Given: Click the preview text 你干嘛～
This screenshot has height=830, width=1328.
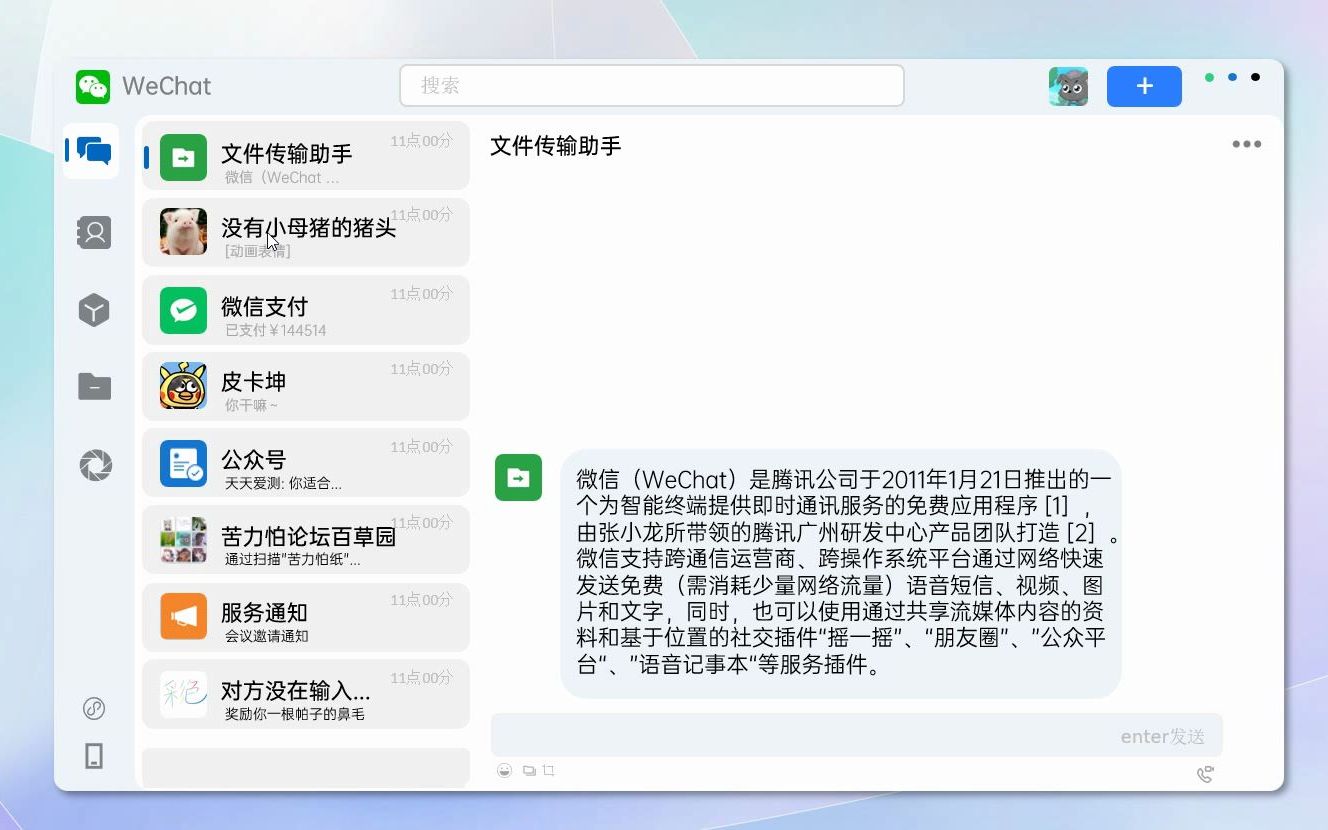Looking at the screenshot, I should (251, 405).
